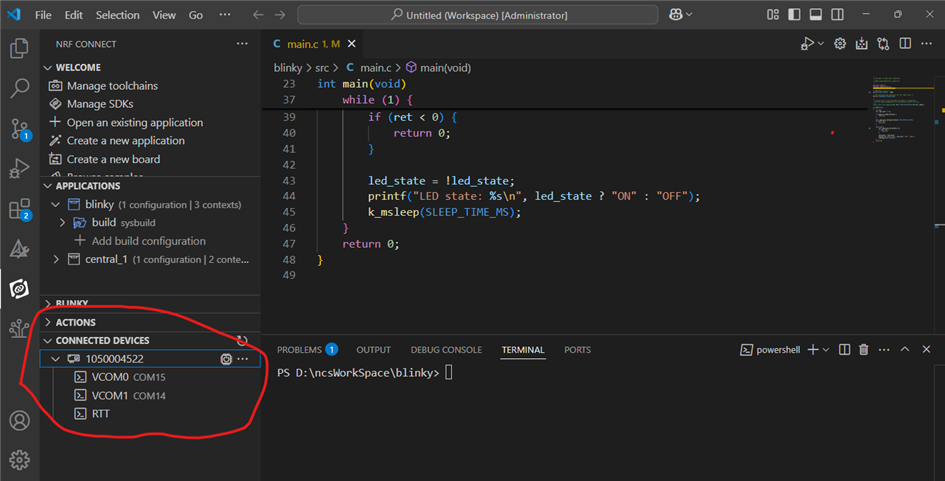Collapse the blinky application node
This screenshot has height=481, width=945.
pyautogui.click(x=55, y=204)
